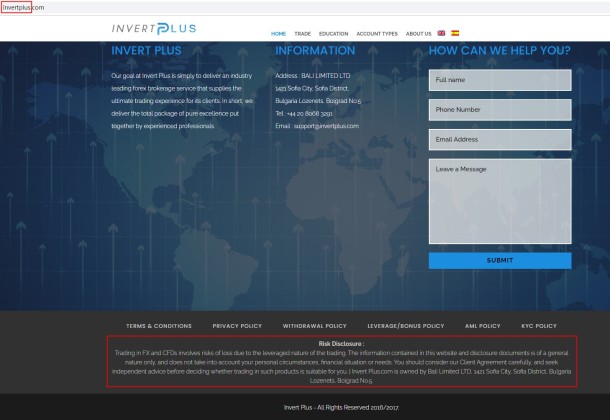The height and width of the screenshot is (420, 610).
Task: Click the All Rights Reserved copyright text
Action: coord(341,408)
